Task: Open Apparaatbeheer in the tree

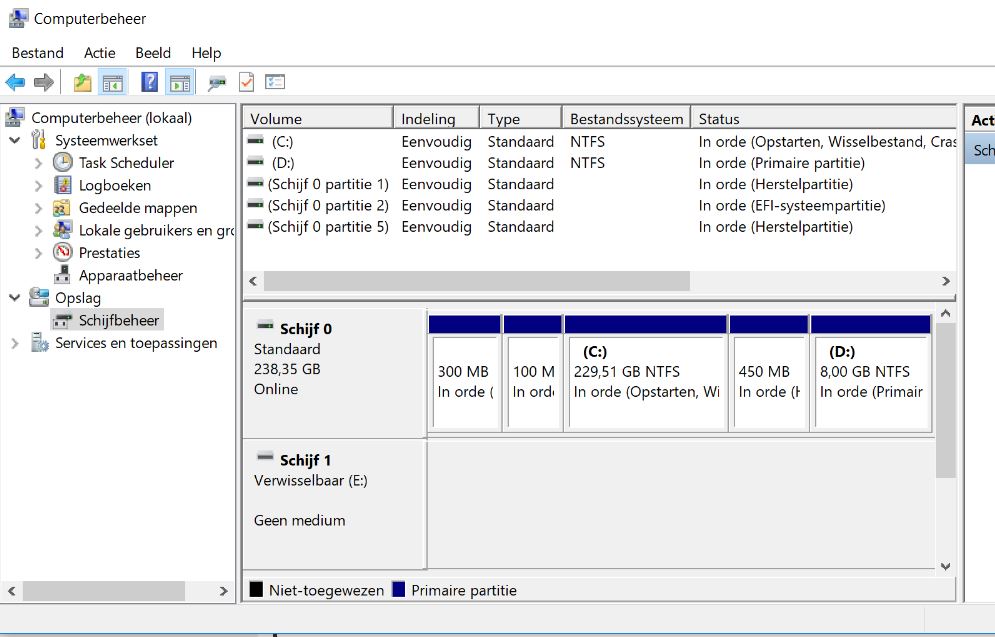Action: point(130,275)
